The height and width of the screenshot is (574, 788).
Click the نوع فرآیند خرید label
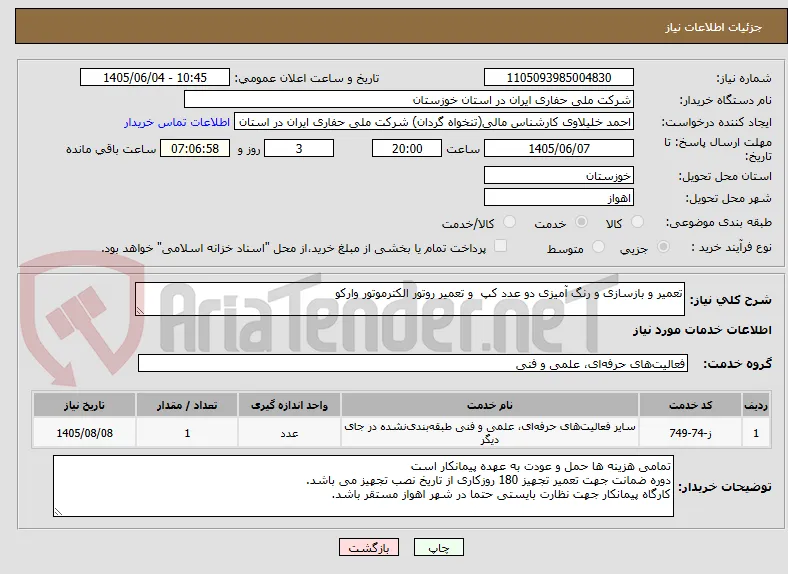coord(731,247)
